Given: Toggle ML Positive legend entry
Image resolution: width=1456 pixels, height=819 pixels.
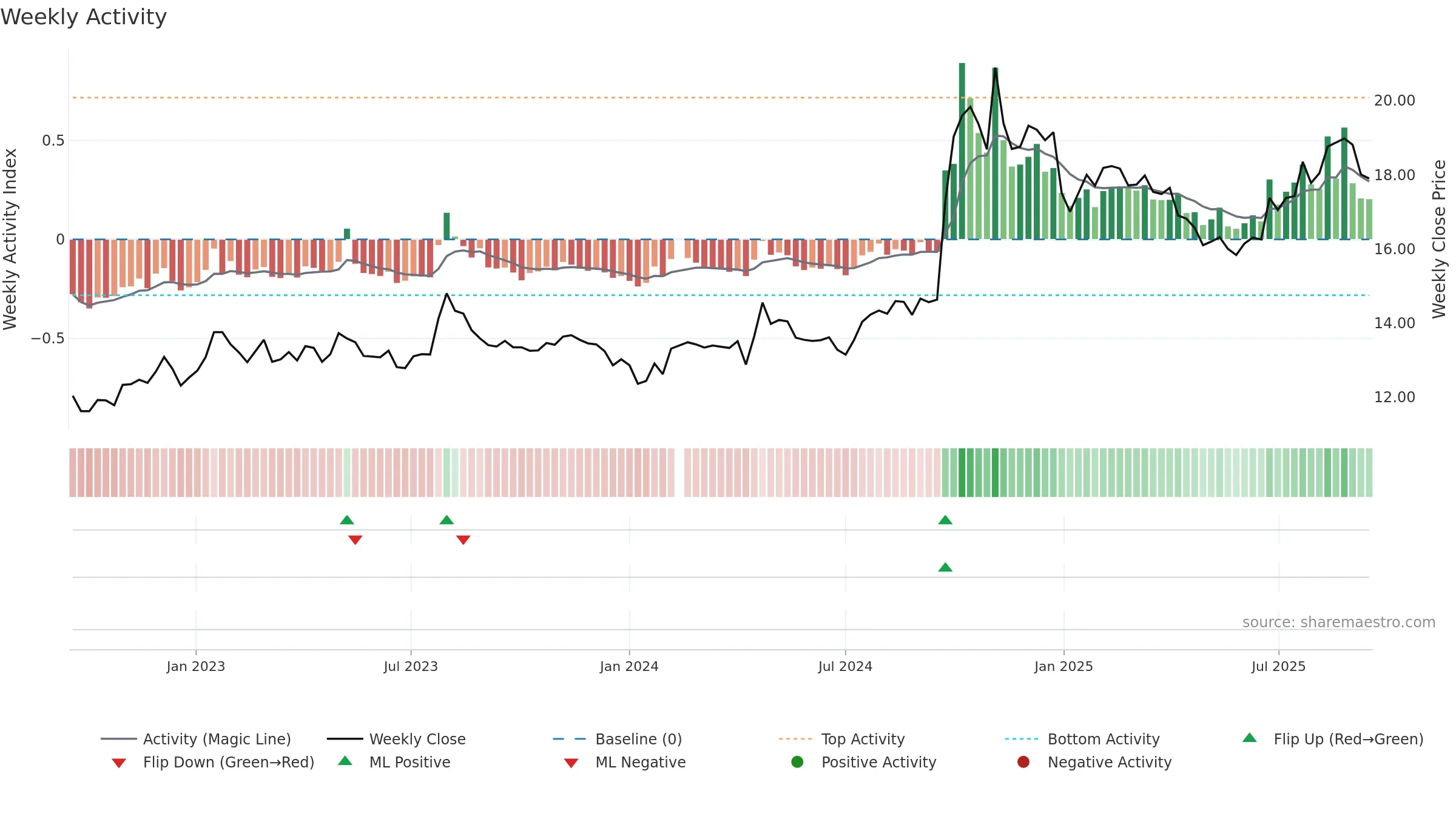Looking at the screenshot, I should pyautogui.click(x=394, y=762).
